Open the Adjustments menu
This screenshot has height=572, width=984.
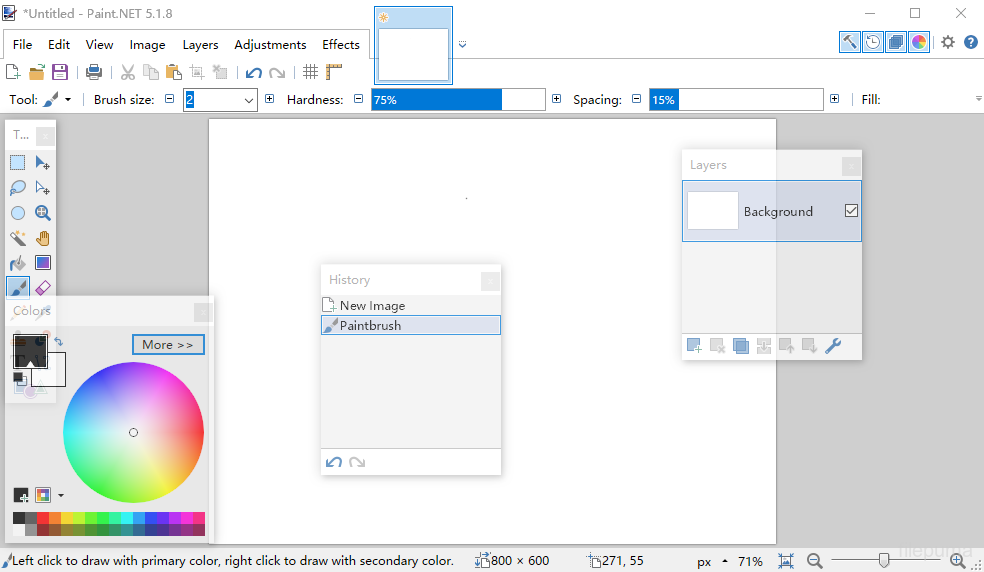(x=270, y=45)
